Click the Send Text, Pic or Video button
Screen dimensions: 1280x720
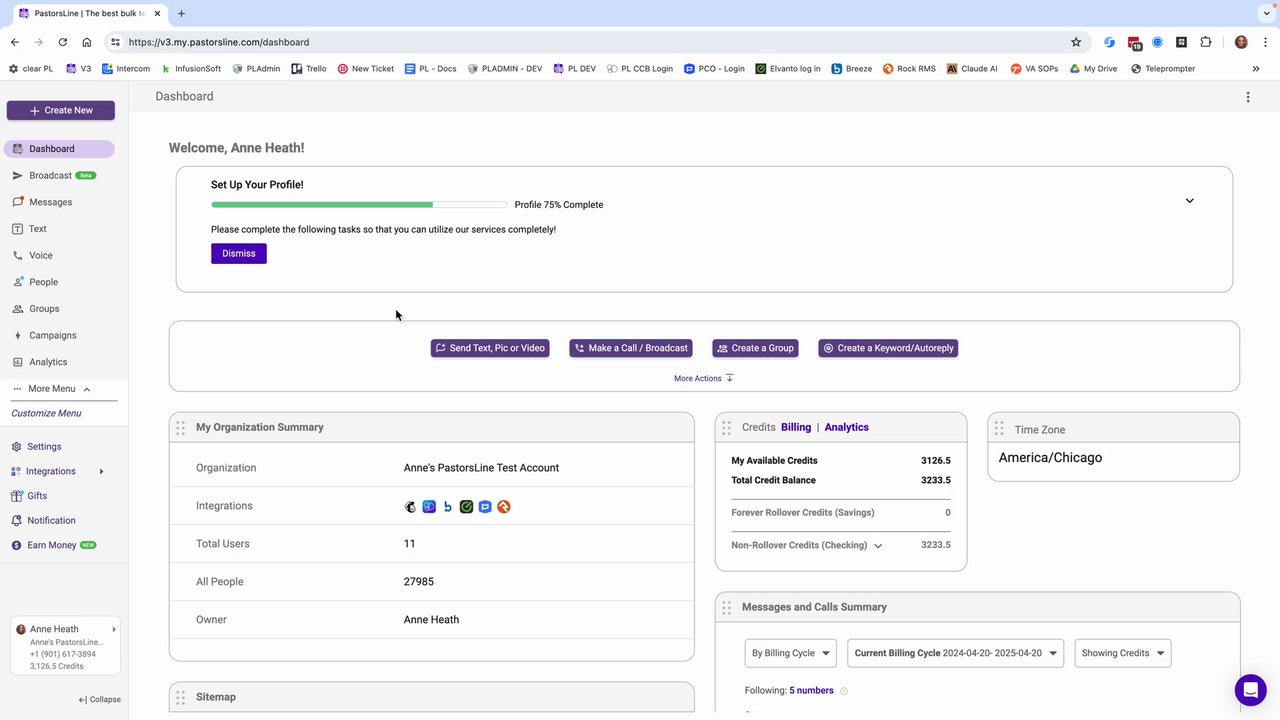[490, 348]
